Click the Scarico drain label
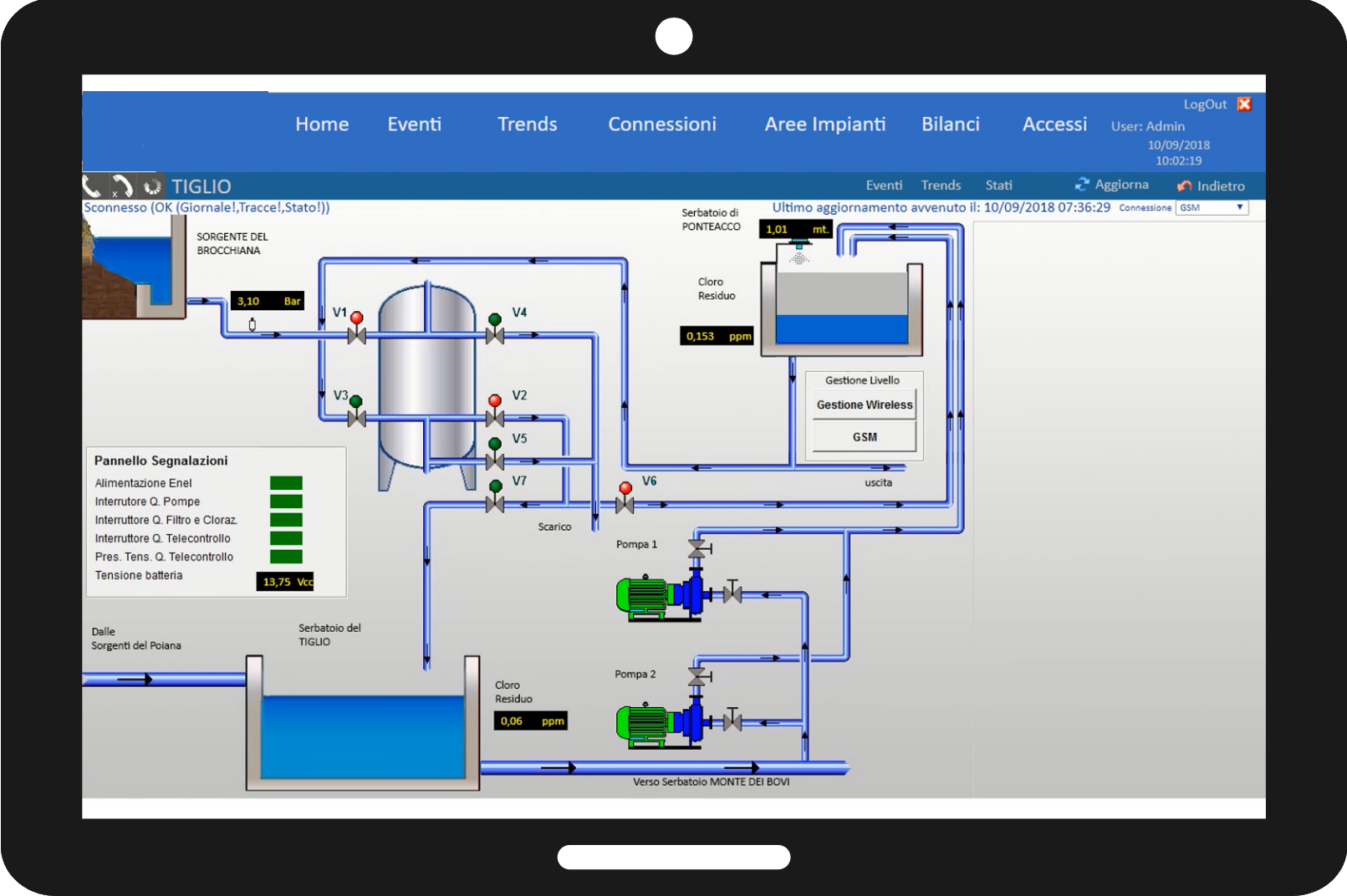The width and height of the screenshot is (1347, 896). point(554,527)
